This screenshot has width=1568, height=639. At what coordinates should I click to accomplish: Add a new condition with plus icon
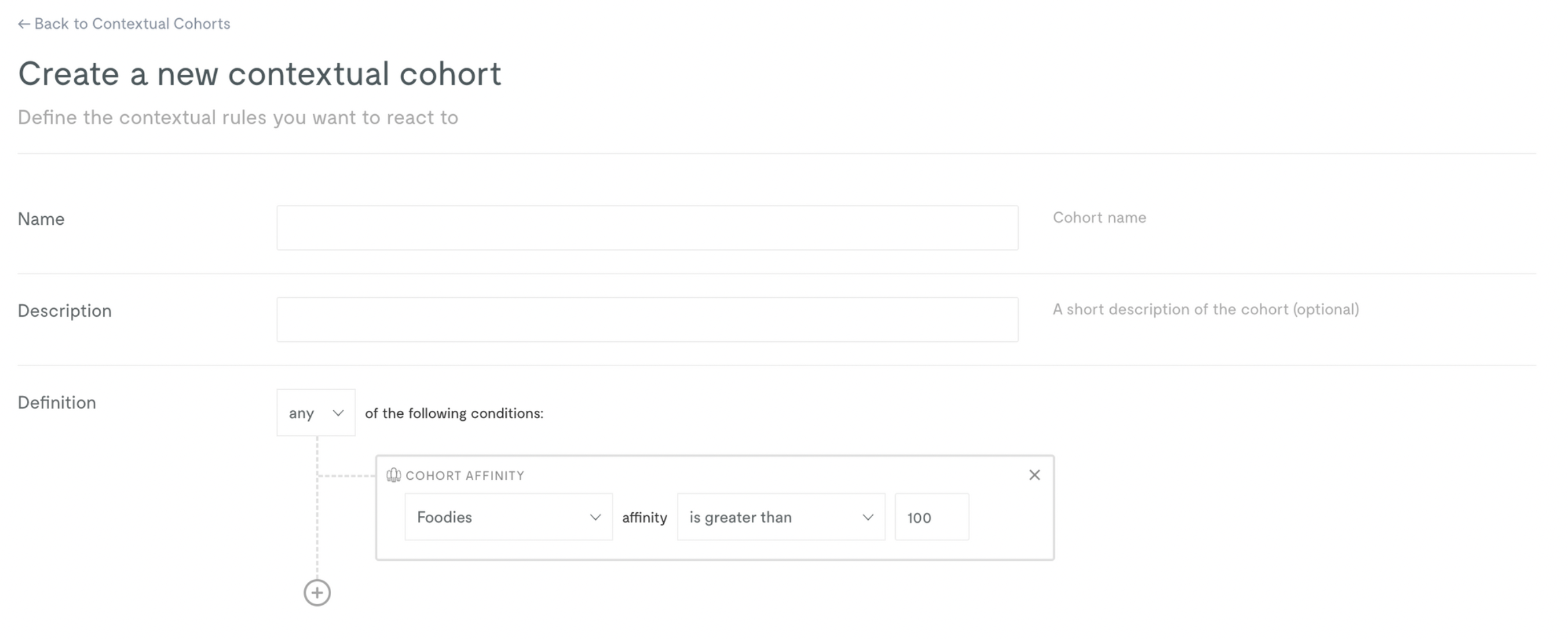pos(317,593)
